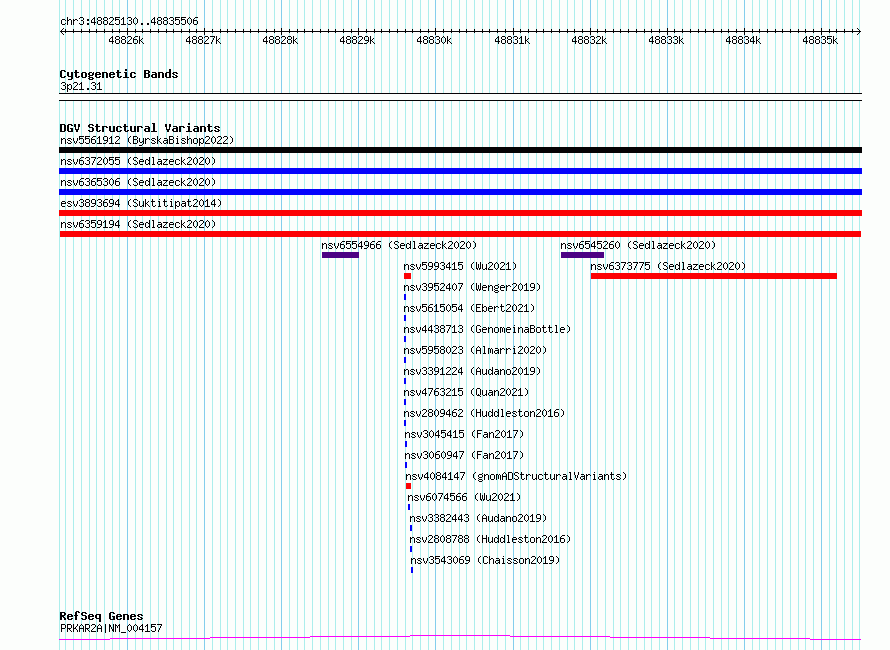Open variant nsv5958023 (Almarri2020)
The width and height of the screenshot is (890, 650).
(475, 350)
